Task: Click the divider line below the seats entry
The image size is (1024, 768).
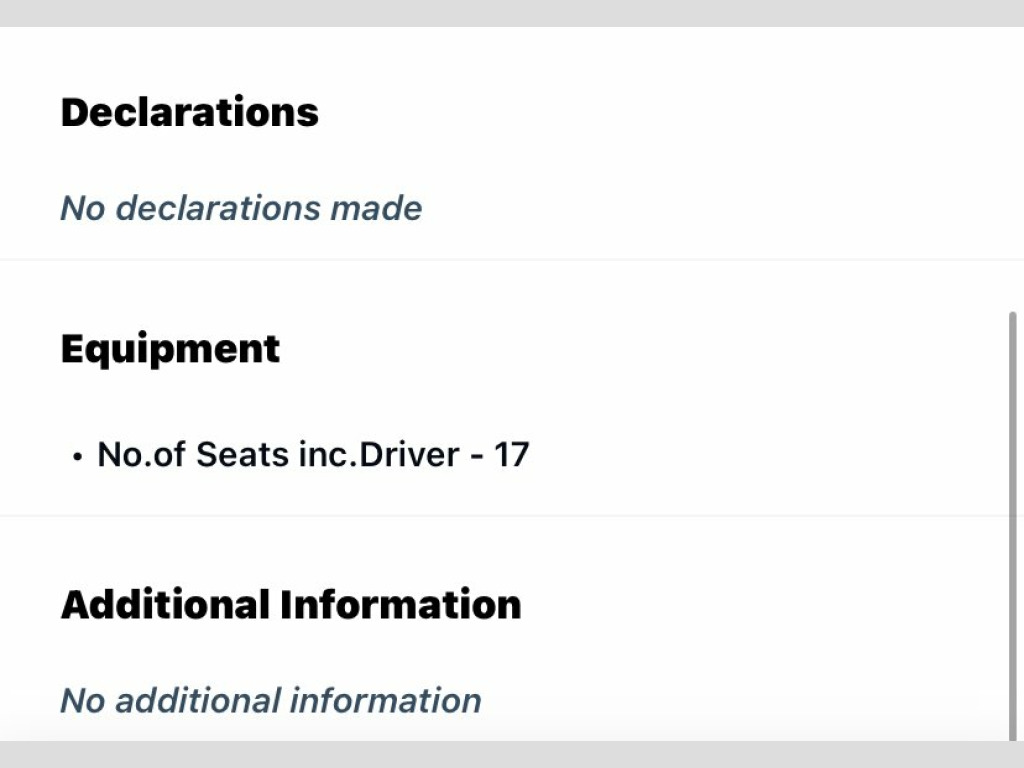Action: (512, 516)
